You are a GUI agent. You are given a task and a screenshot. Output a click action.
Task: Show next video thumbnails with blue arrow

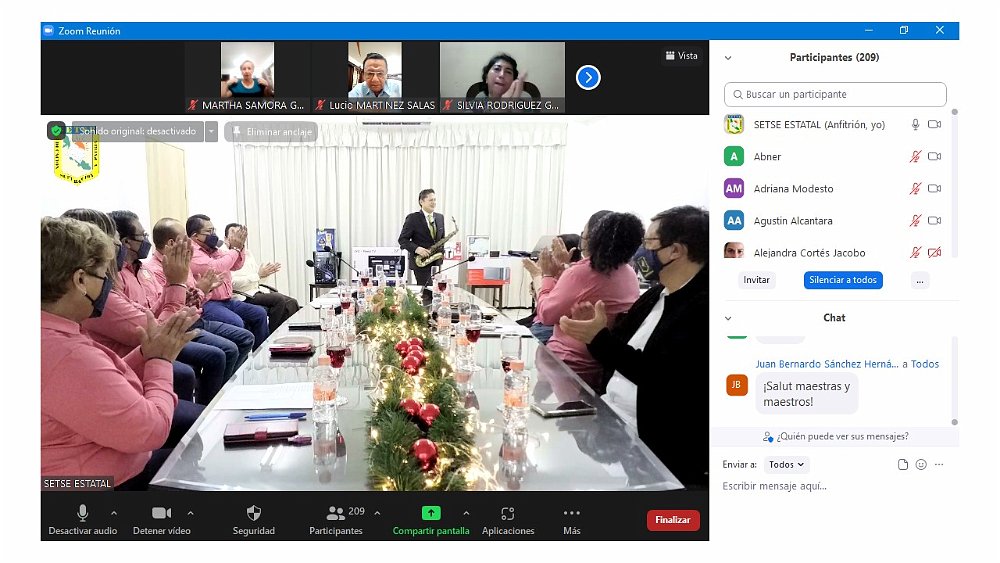588,77
